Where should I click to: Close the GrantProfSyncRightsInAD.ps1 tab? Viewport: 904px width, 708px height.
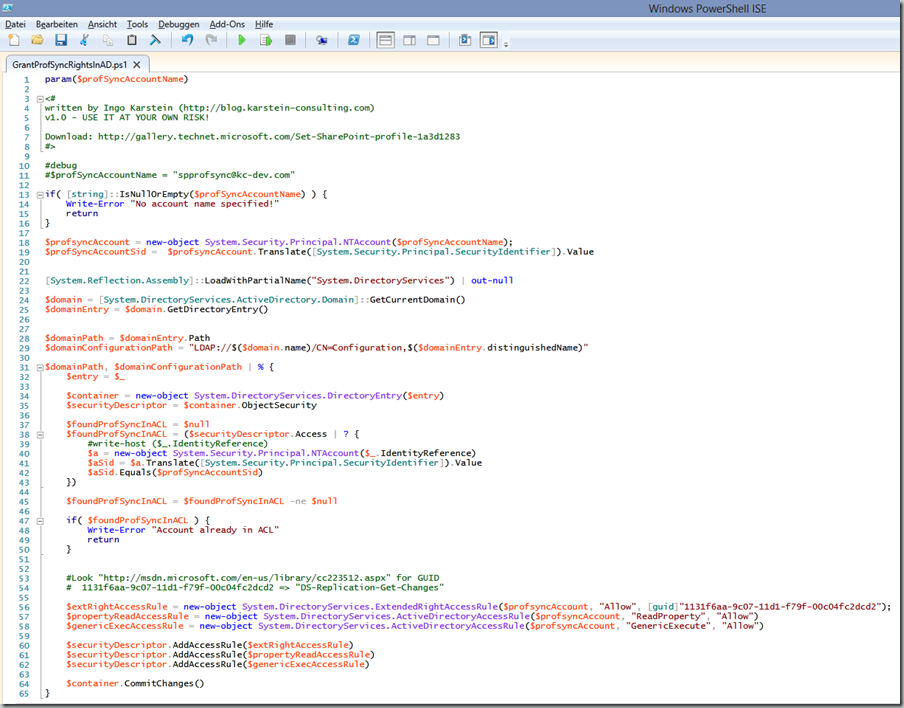pyautogui.click(x=137, y=65)
